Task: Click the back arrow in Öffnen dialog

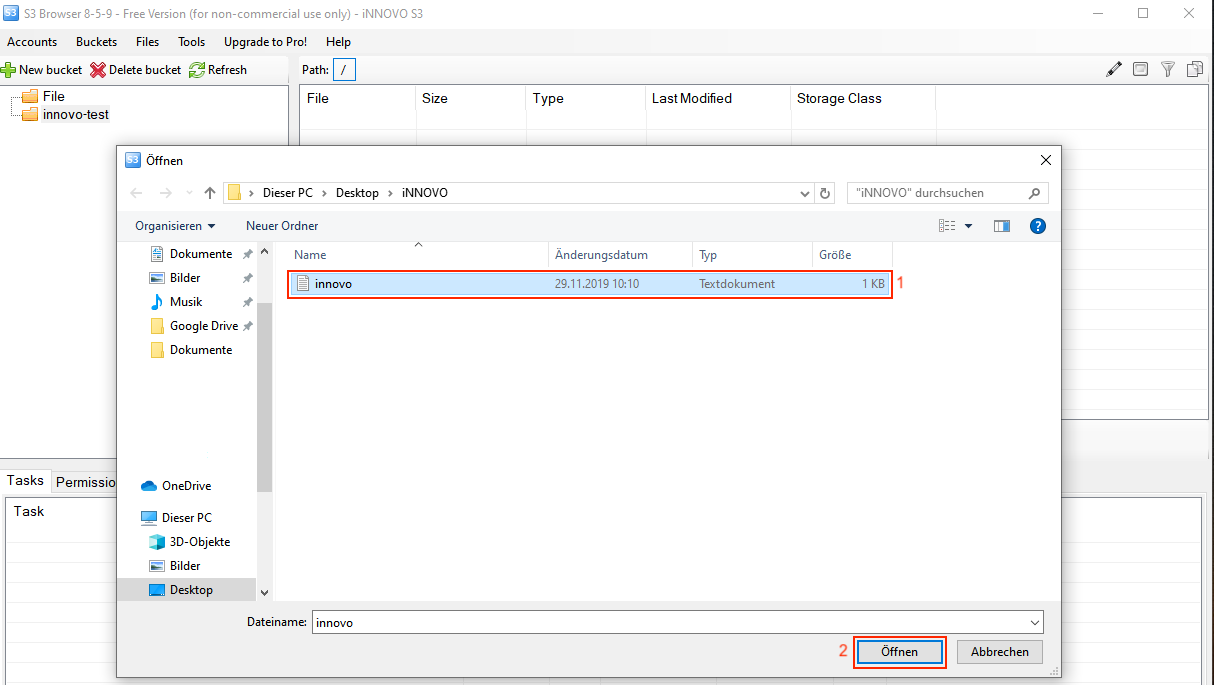Action: click(137, 193)
